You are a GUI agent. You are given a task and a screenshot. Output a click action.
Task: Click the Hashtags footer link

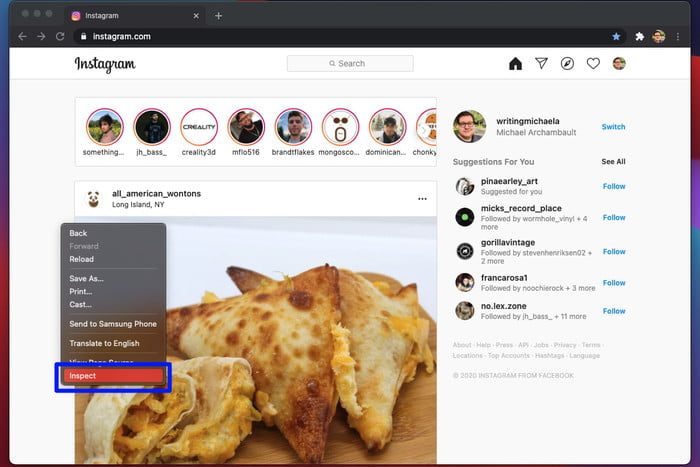pyautogui.click(x=549, y=356)
